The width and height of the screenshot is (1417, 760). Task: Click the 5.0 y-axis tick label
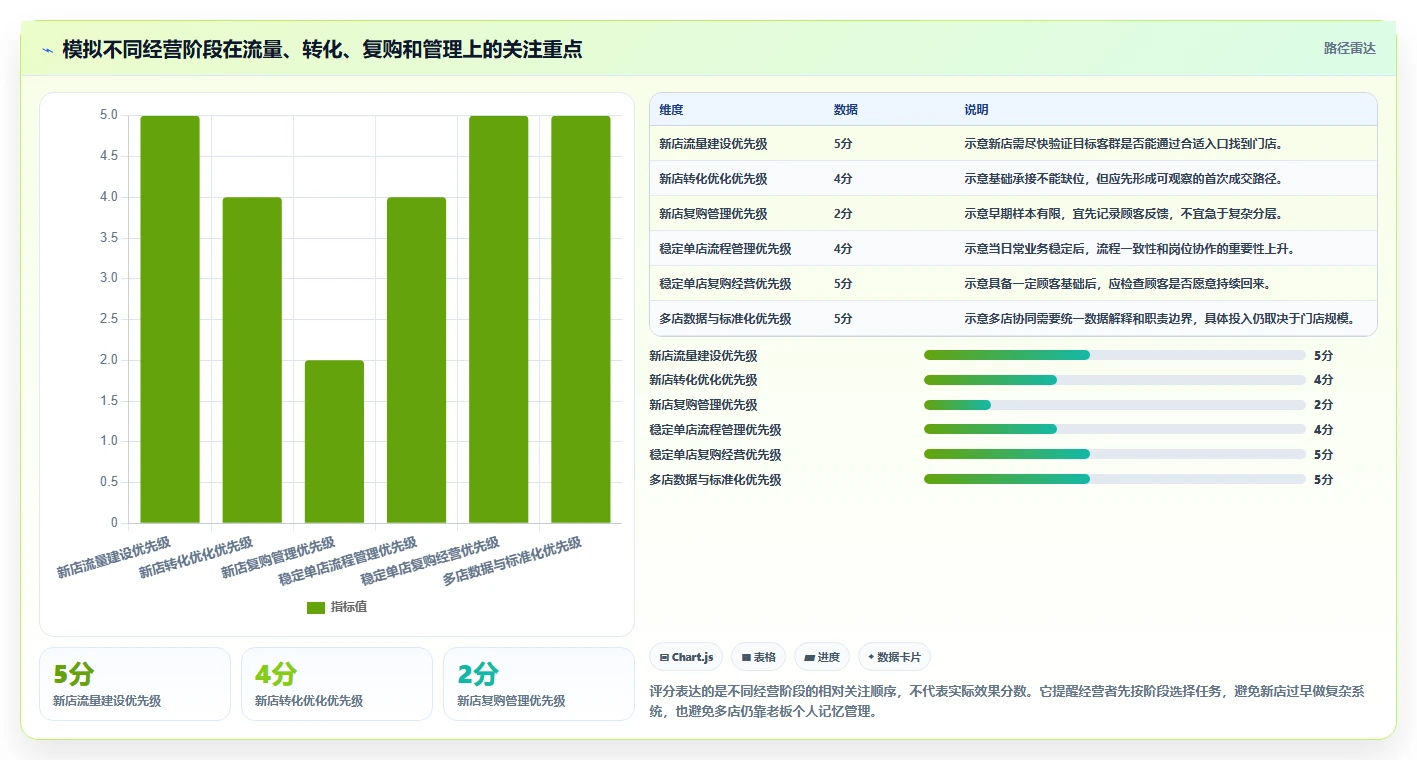[108, 116]
